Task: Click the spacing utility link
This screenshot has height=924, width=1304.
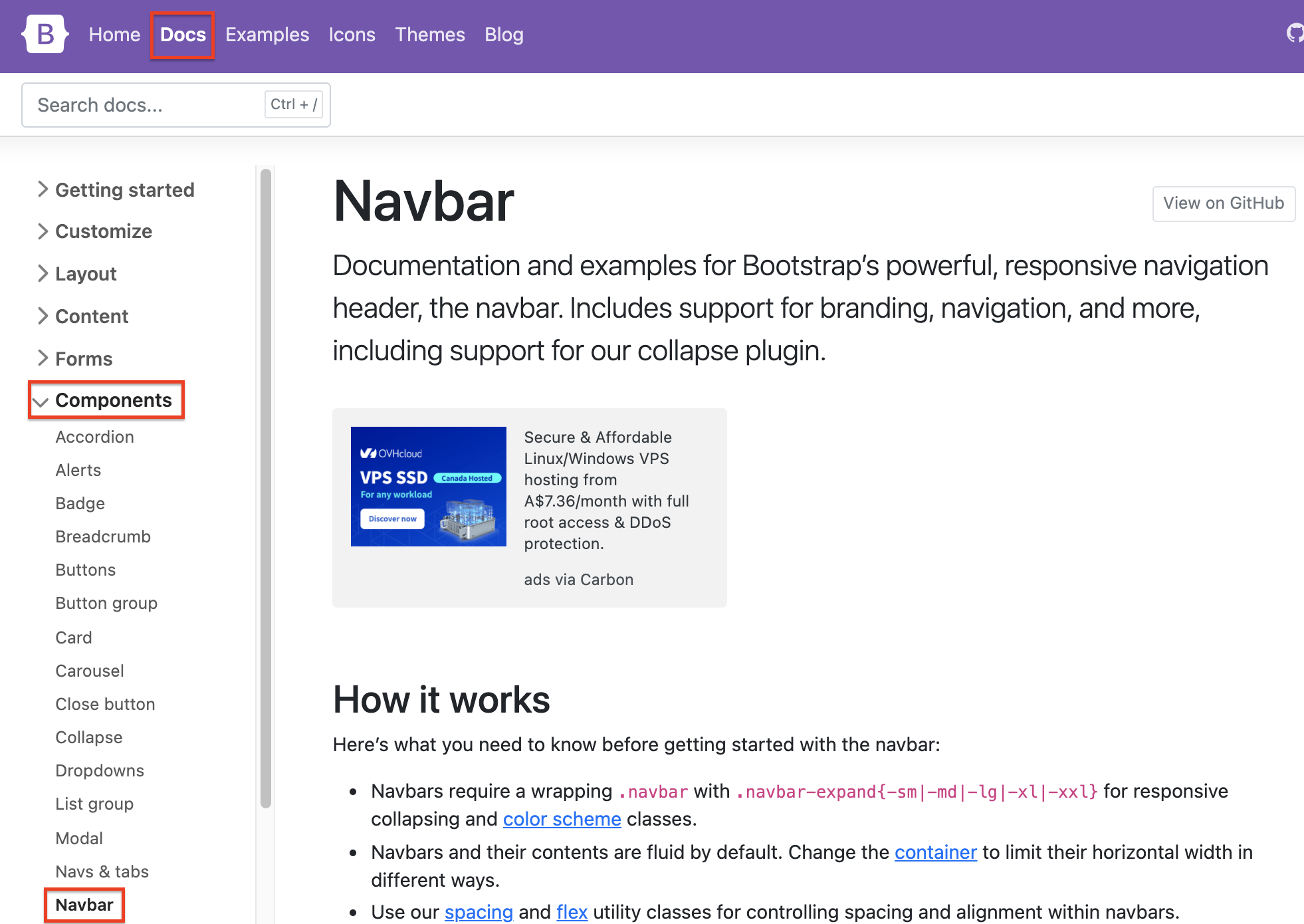Action: (x=479, y=912)
